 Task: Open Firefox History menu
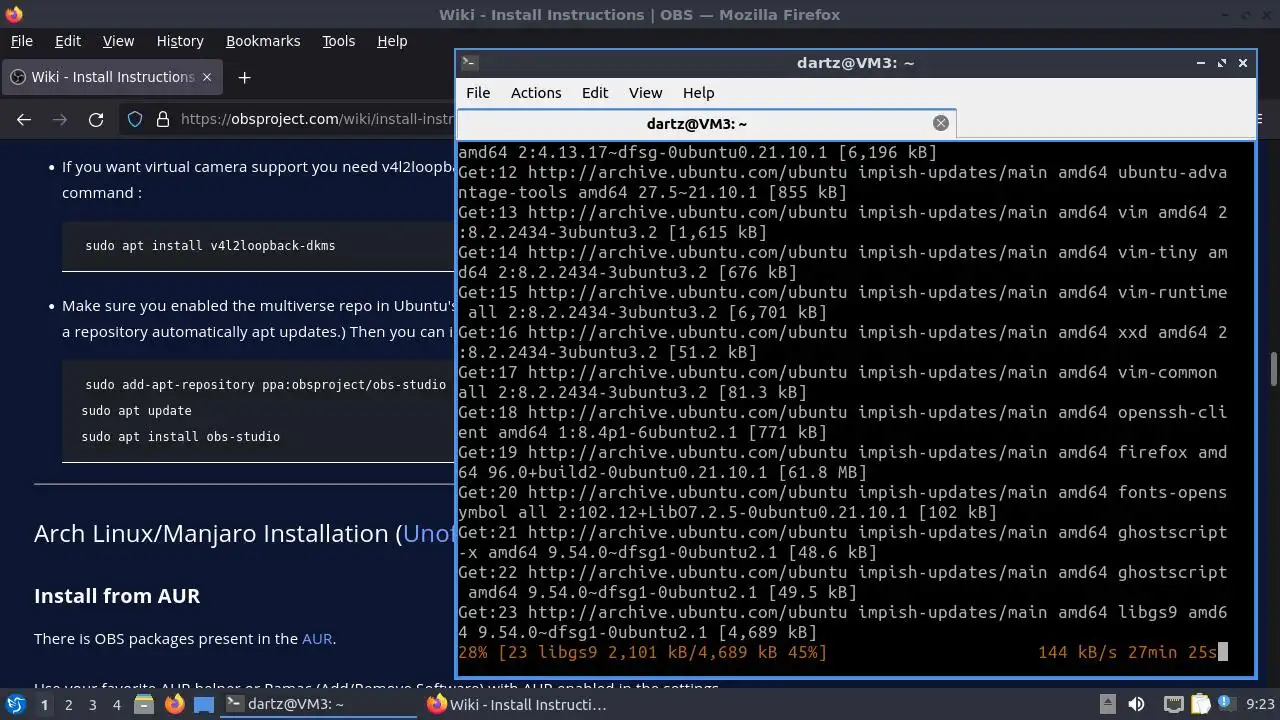click(x=180, y=41)
